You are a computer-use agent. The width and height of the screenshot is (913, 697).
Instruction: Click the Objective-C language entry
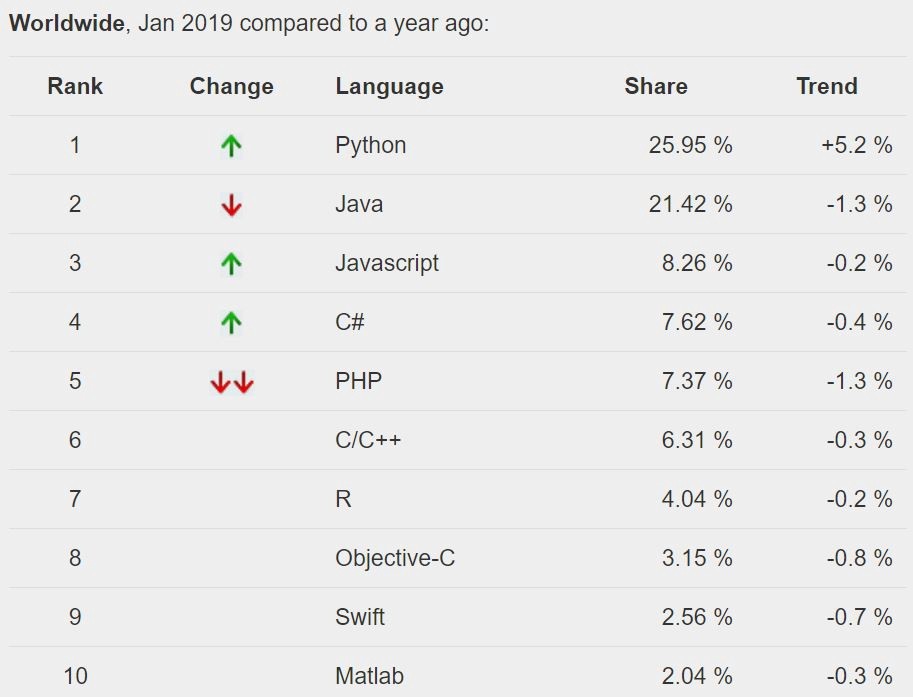click(x=395, y=558)
